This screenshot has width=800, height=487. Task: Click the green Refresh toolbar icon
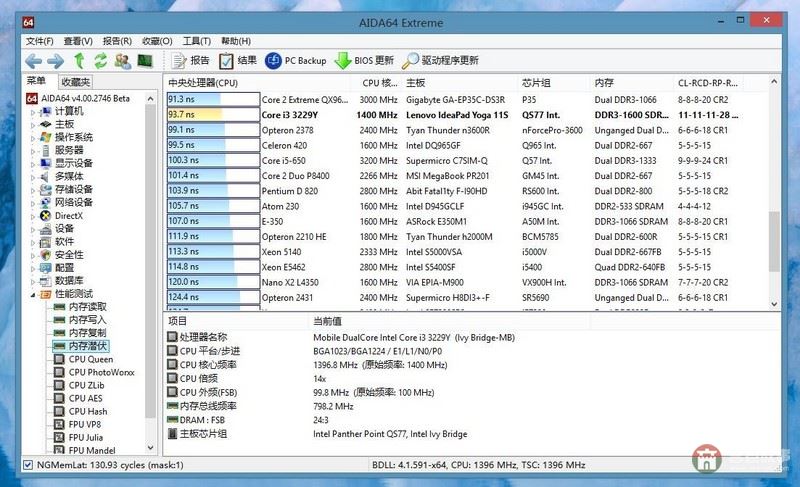(101, 61)
